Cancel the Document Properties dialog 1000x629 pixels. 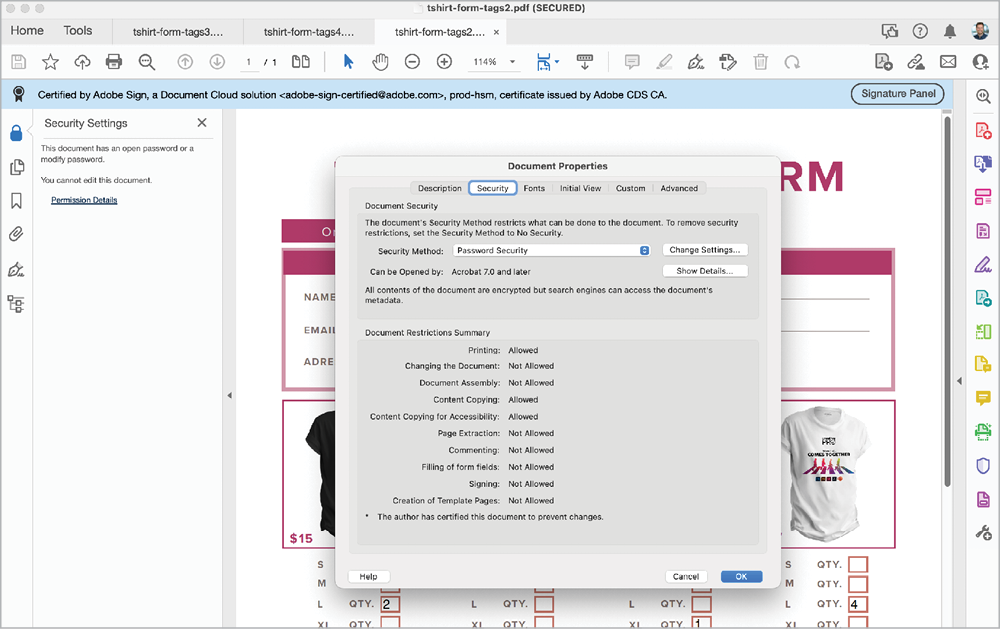686,577
